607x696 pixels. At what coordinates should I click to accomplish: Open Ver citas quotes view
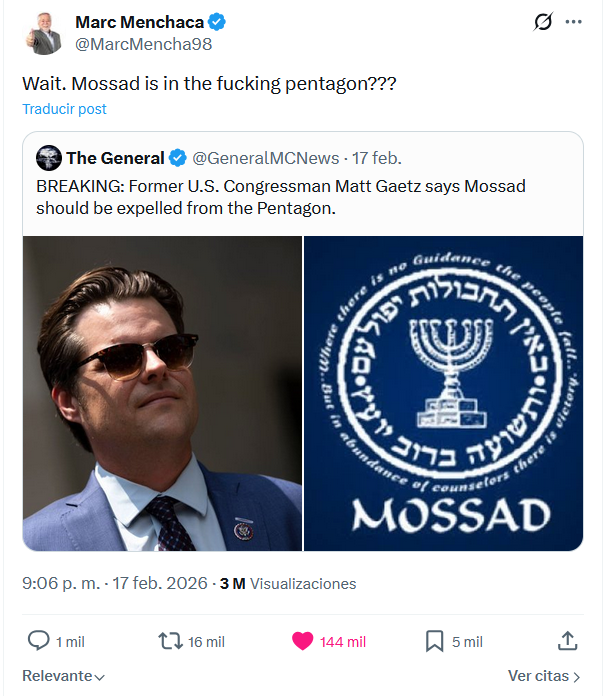click(x=544, y=676)
